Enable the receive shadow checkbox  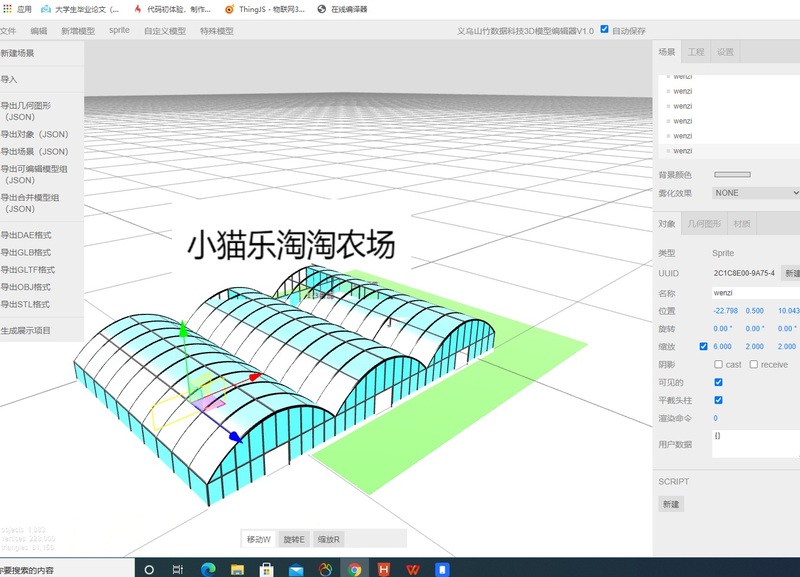click(x=754, y=364)
